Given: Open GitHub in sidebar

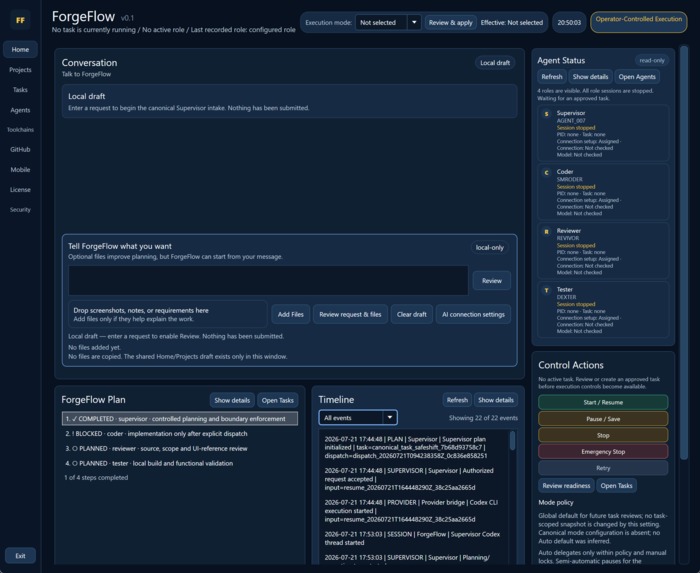Looking at the screenshot, I should (20, 149).
